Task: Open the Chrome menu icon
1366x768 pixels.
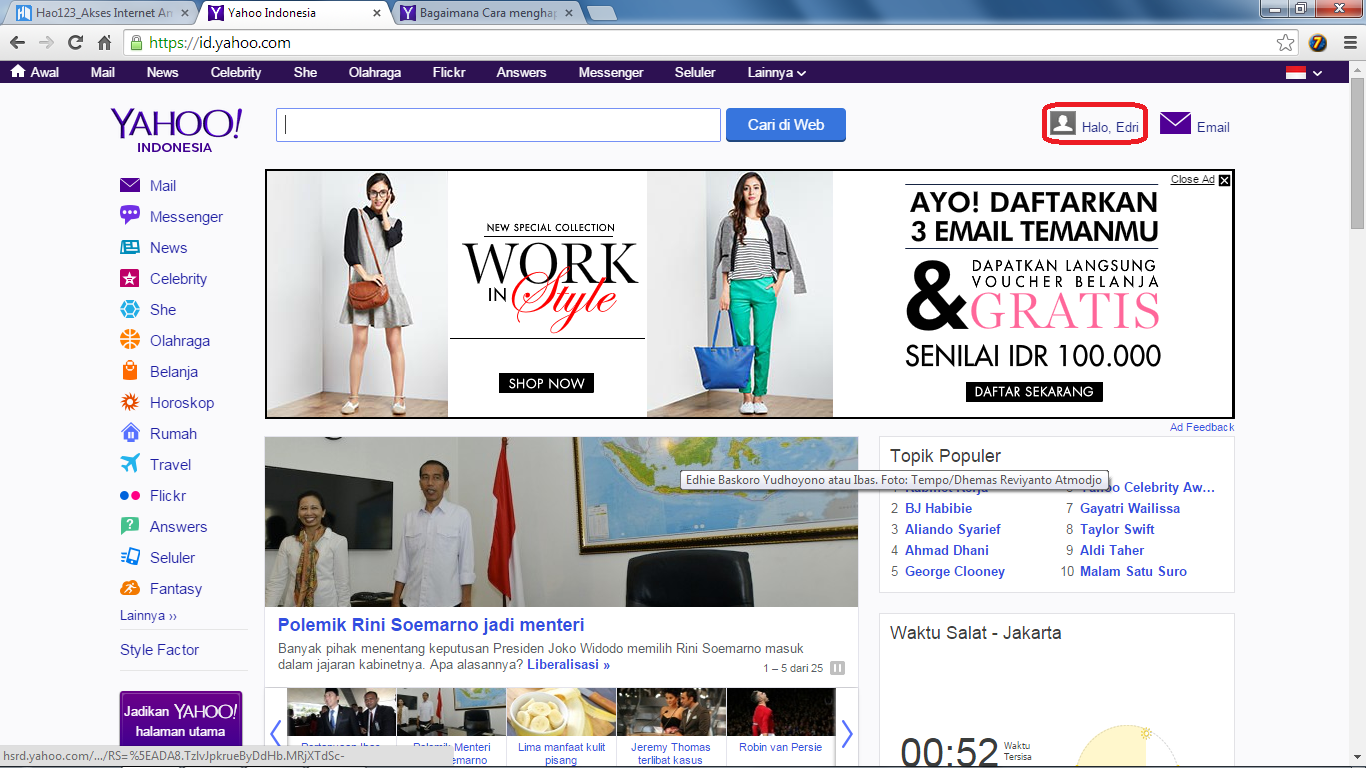Action: click(x=1348, y=43)
